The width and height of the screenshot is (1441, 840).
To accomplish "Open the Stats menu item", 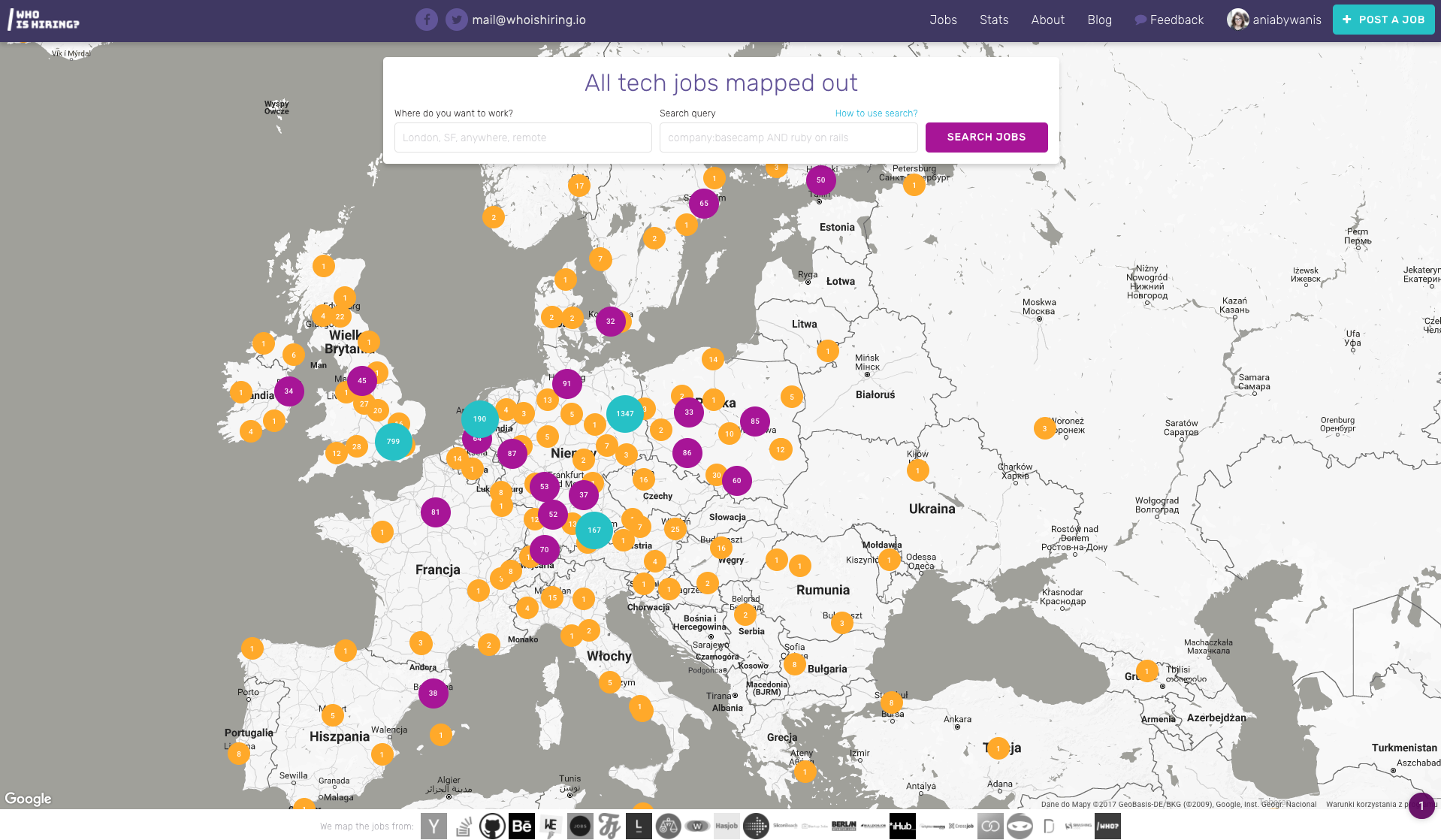I will [994, 20].
